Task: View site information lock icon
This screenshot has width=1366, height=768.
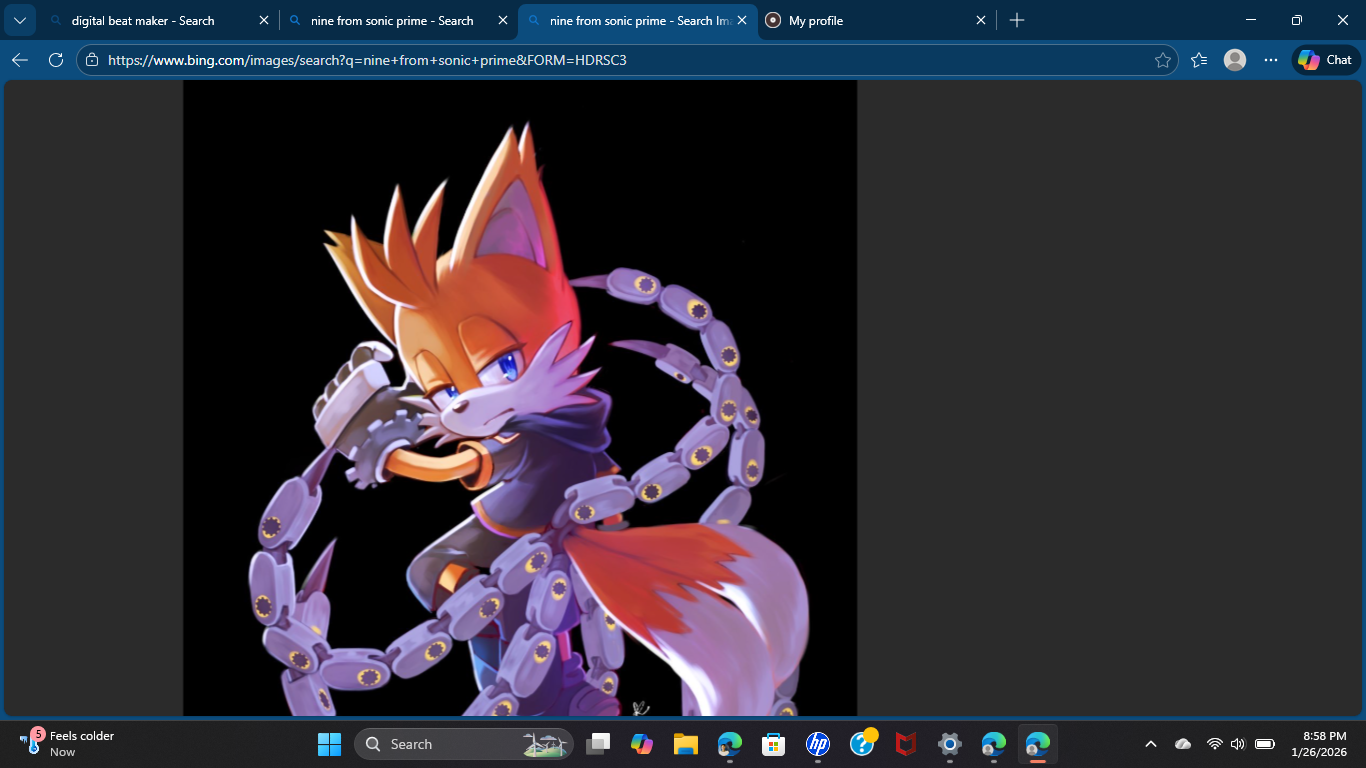Action: (92, 60)
